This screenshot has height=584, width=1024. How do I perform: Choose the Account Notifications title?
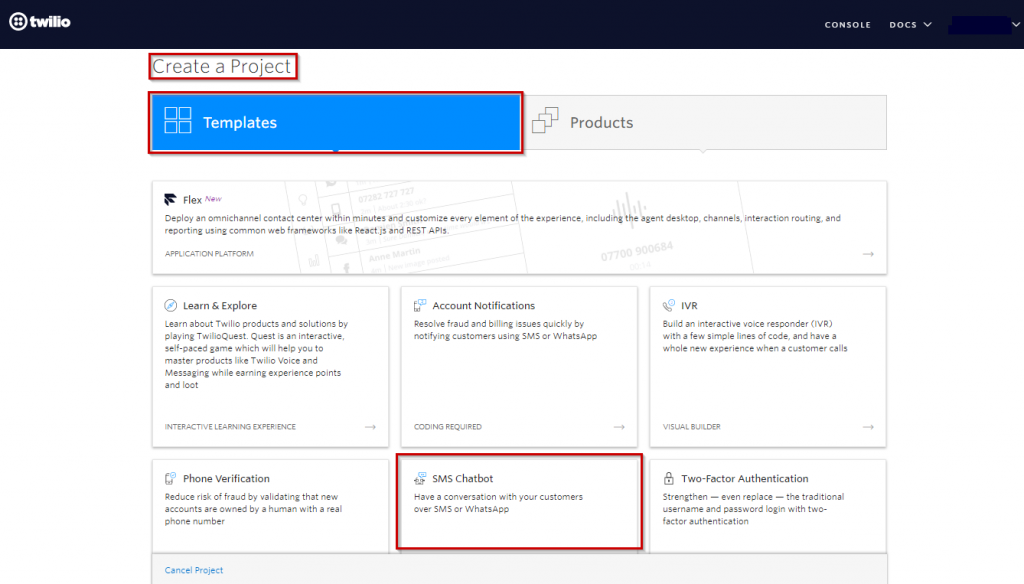pyautogui.click(x=483, y=306)
